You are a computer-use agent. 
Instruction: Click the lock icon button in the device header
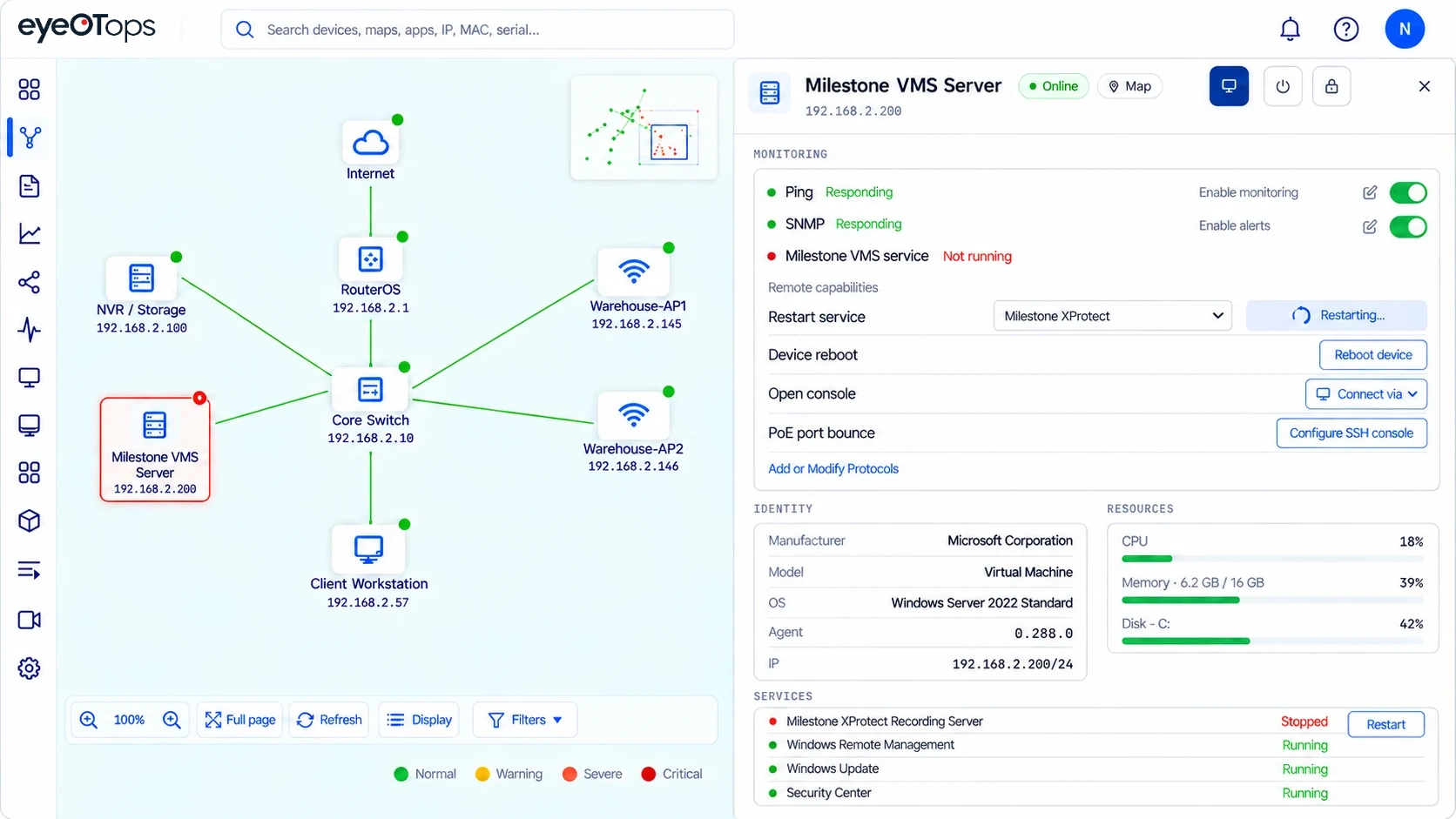click(x=1331, y=86)
